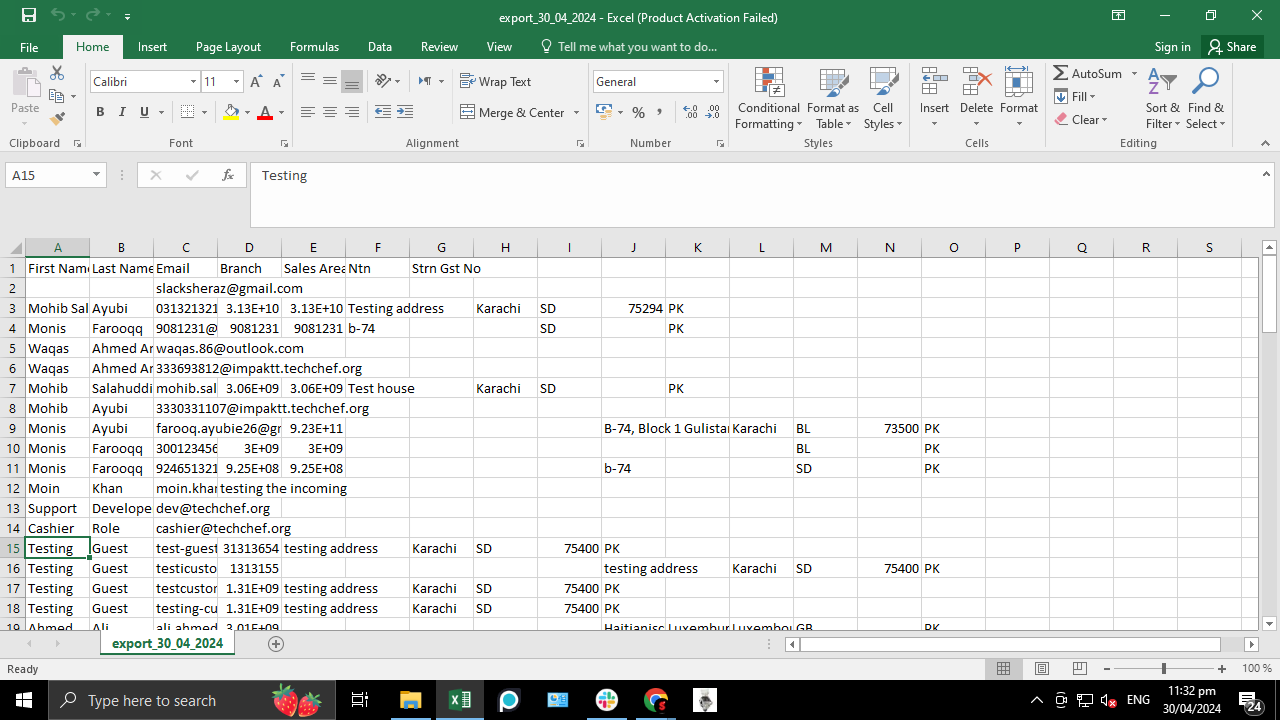Click the Decrease Indent icon
Screen dimensions: 1280x720
point(382,112)
